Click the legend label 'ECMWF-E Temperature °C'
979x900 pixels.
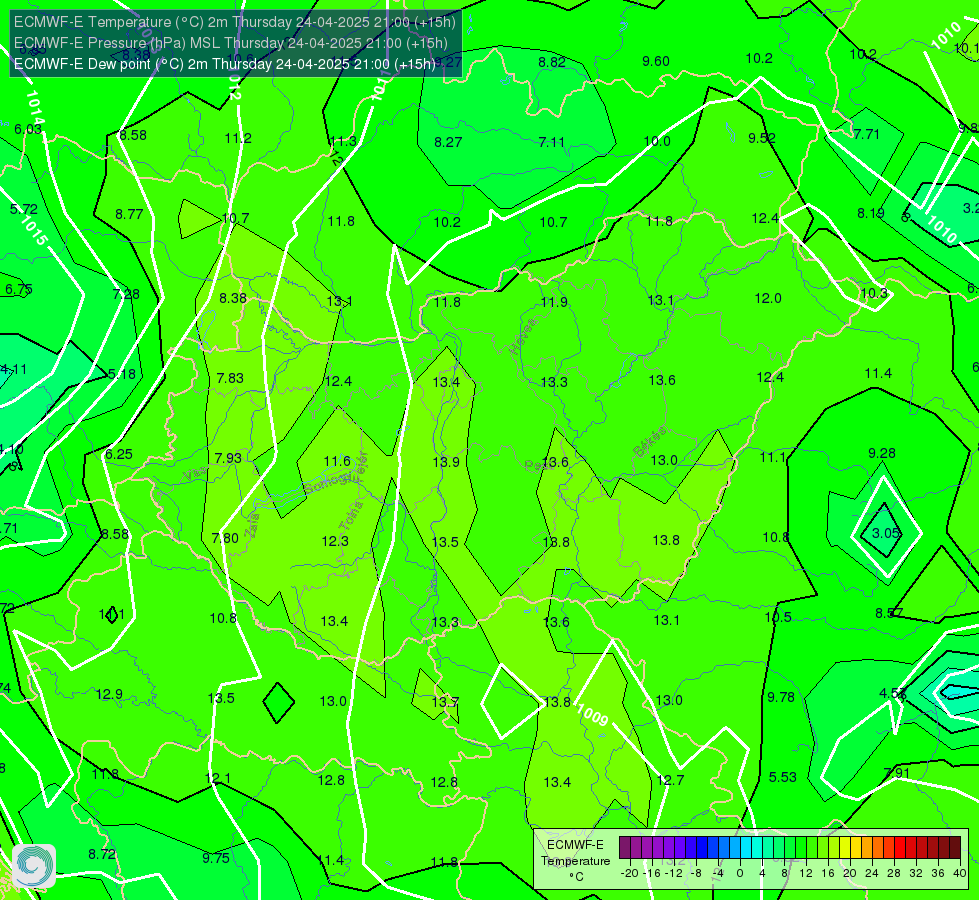575,861
